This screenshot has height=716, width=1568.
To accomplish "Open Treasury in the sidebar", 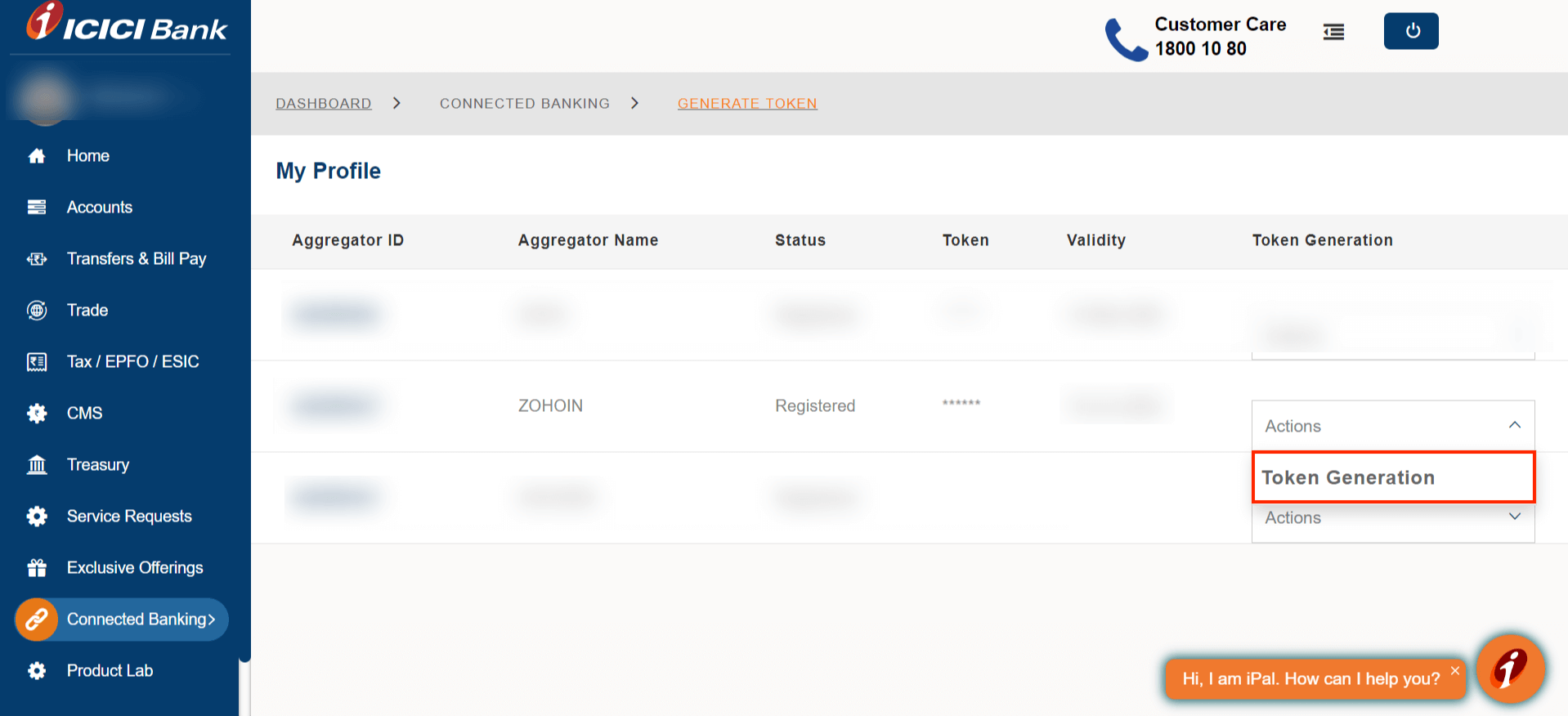I will pyautogui.click(x=98, y=465).
